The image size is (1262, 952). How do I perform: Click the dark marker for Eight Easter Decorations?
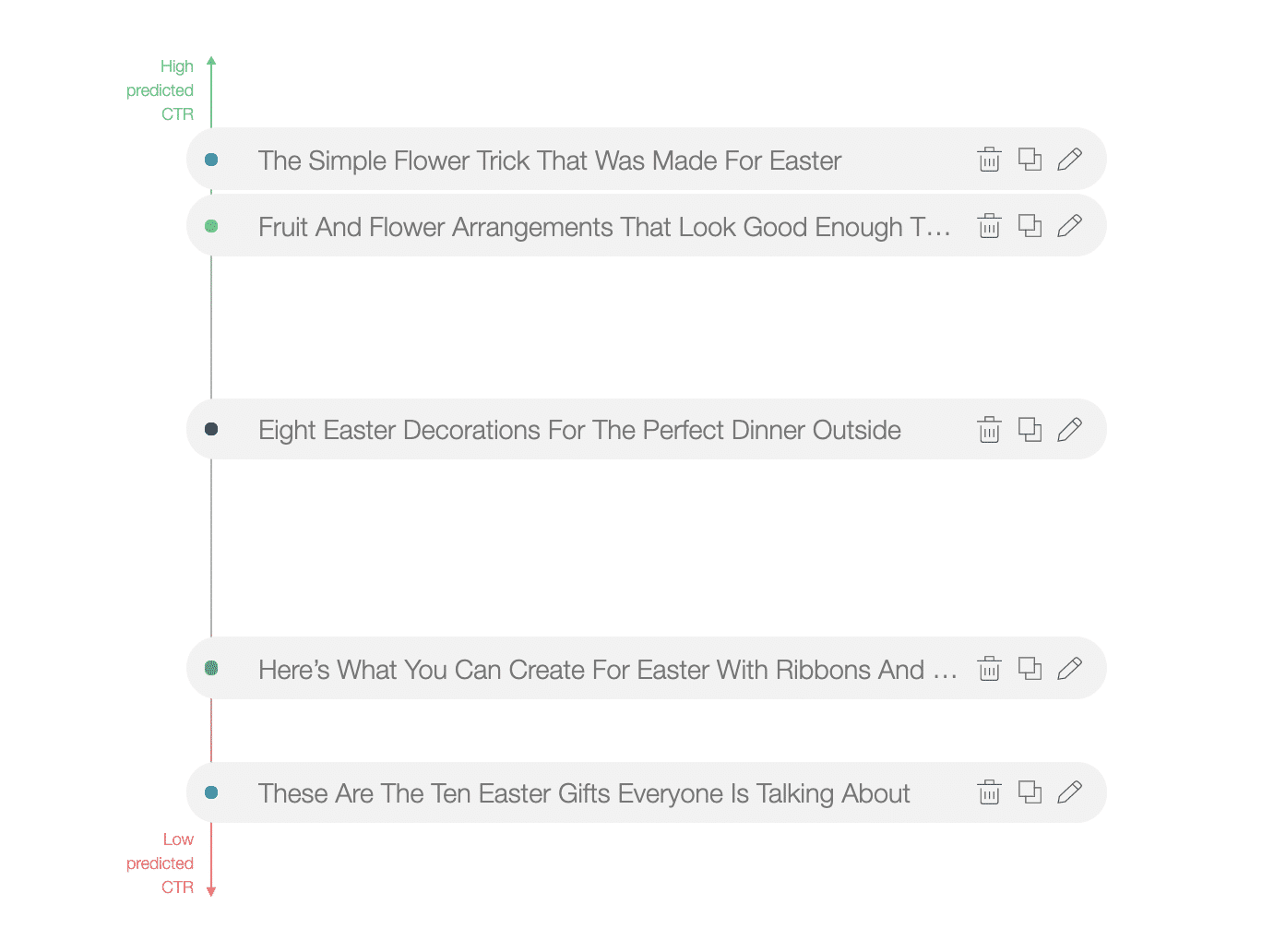[211, 429]
